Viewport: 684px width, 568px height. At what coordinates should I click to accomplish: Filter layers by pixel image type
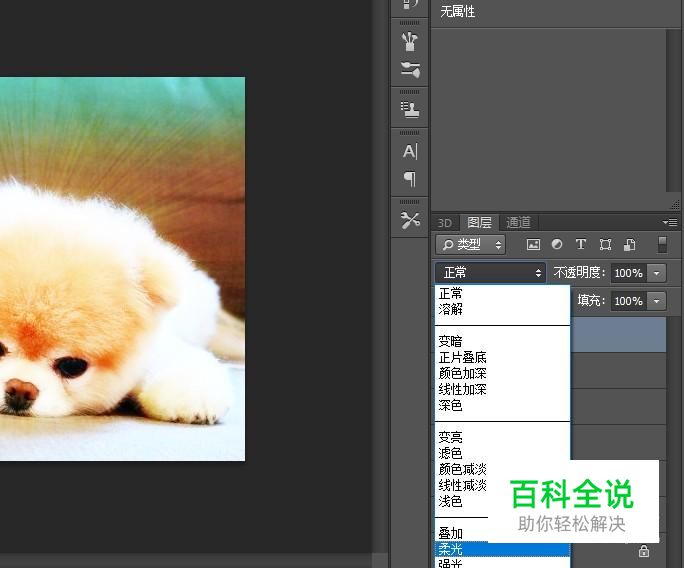click(x=533, y=245)
